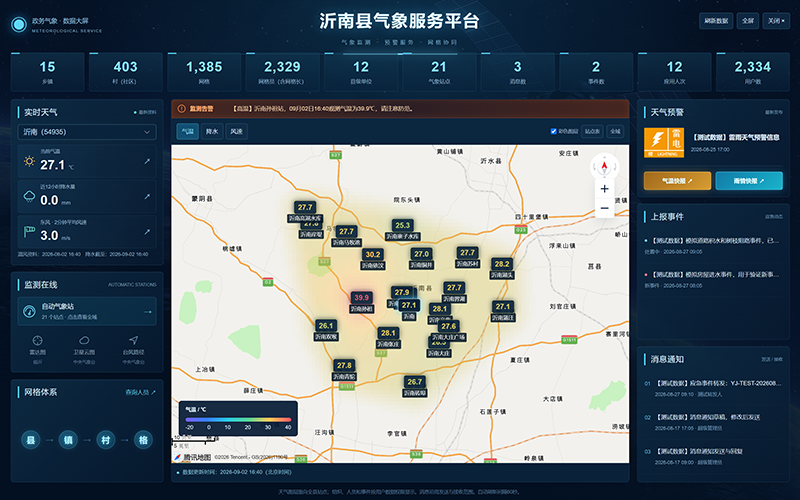Click the 最新发布 label in 天气预警
This screenshot has width=800, height=500.
coord(773,112)
